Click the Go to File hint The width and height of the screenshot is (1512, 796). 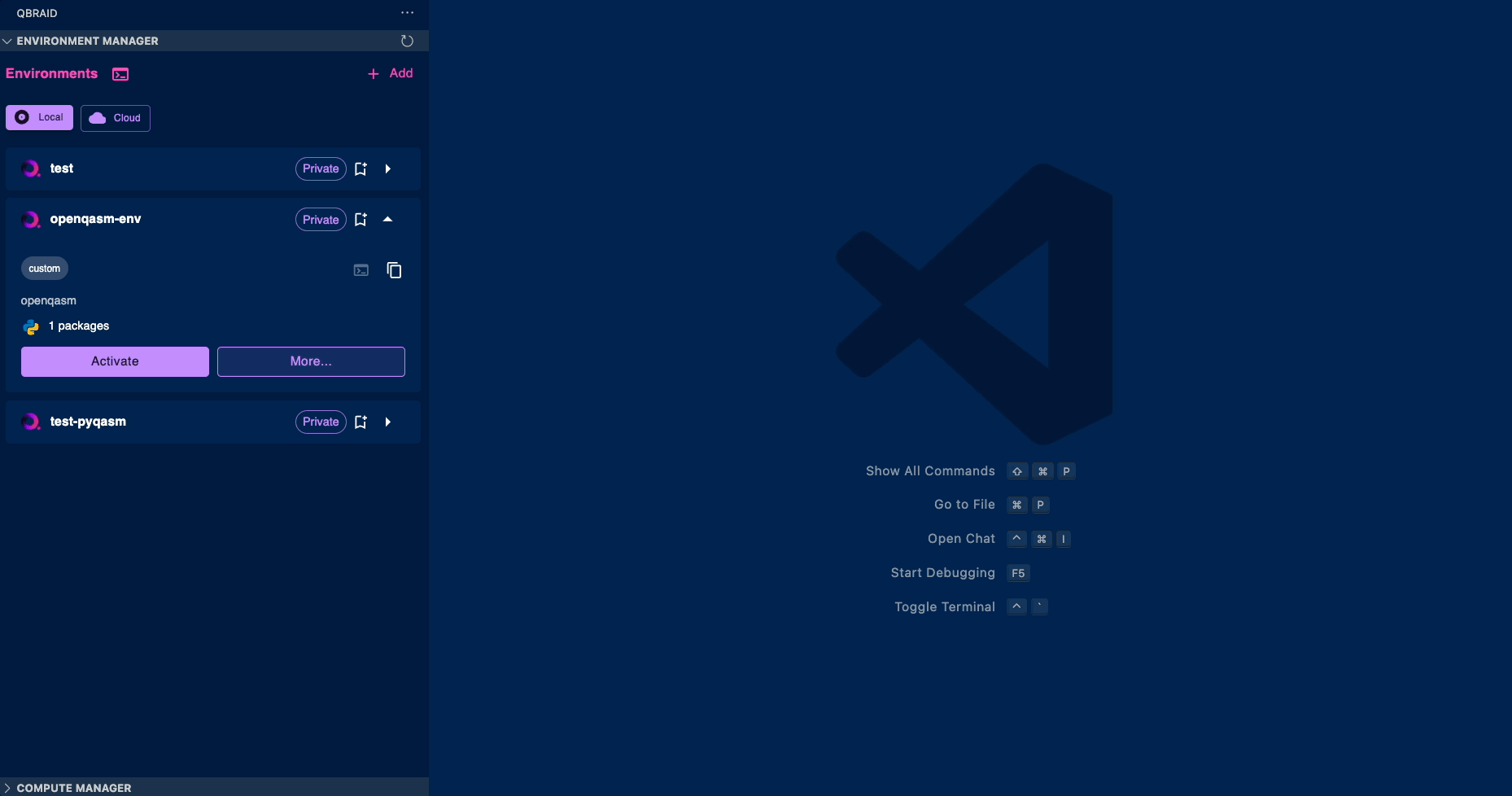964,505
